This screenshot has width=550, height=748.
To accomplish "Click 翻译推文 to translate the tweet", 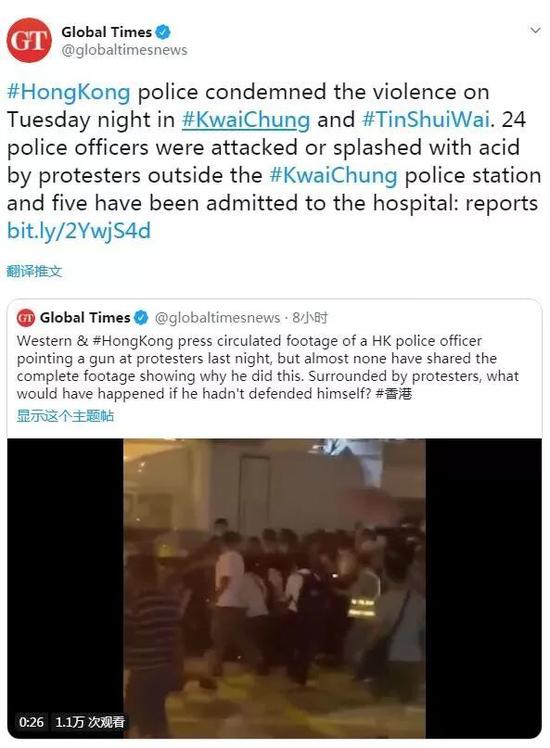I will click(x=34, y=271).
